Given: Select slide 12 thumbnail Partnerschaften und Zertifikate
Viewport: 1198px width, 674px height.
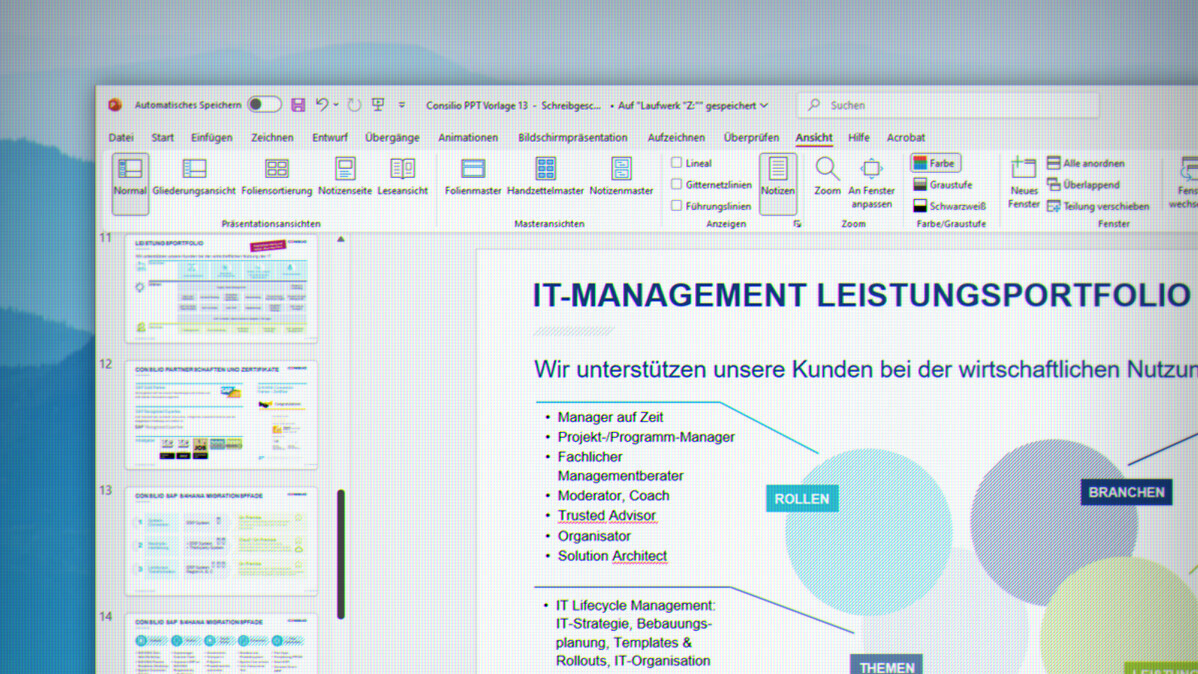Looking at the screenshot, I should coord(221,415).
